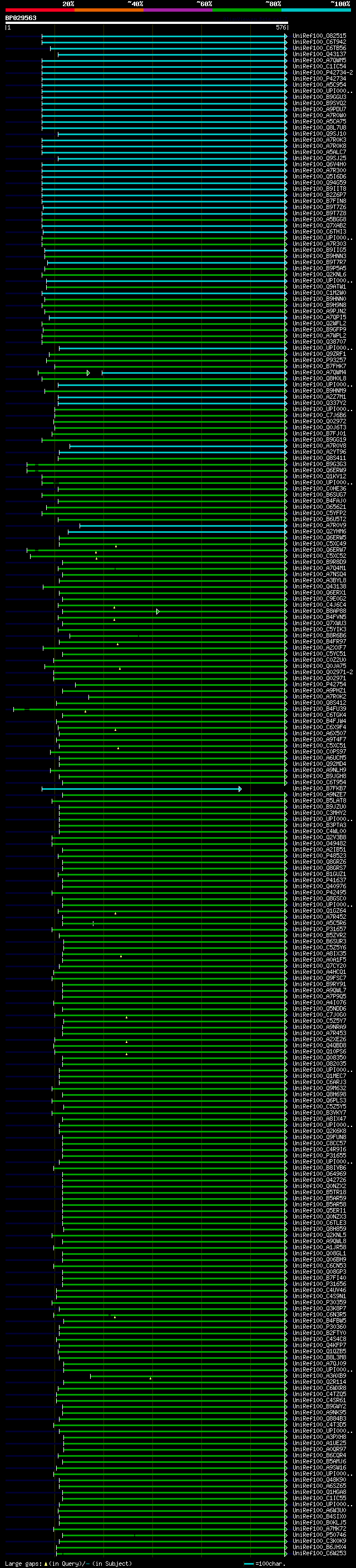The height and width of the screenshot is (1568, 356).
Task: Select hit label UniRef100_Q8H0L8
Action: click(x=319, y=379)
